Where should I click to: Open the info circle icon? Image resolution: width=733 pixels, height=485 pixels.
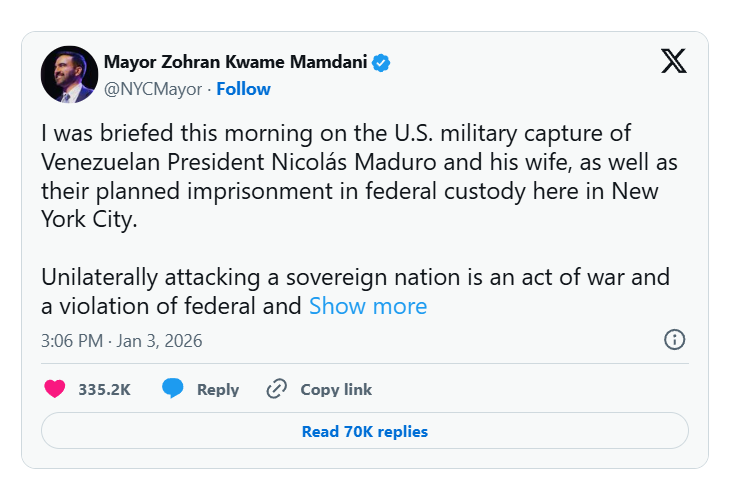coord(674,340)
